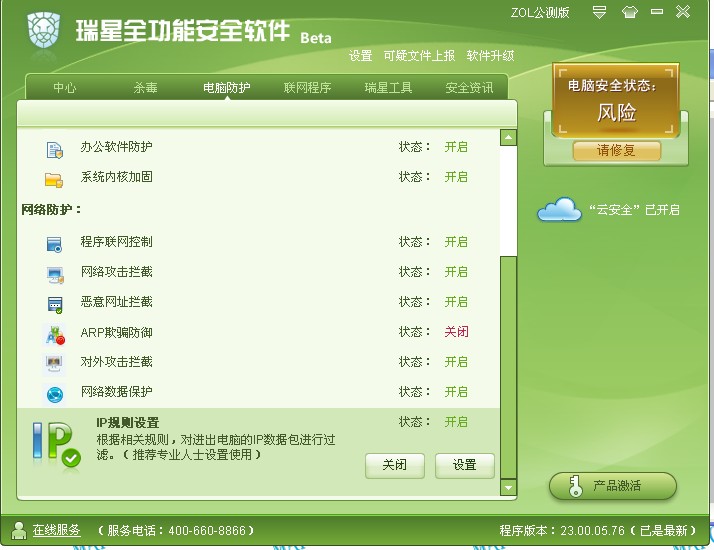Select the 恶意网址拦截 row label
Screen dimensions: 714x550
117,301
